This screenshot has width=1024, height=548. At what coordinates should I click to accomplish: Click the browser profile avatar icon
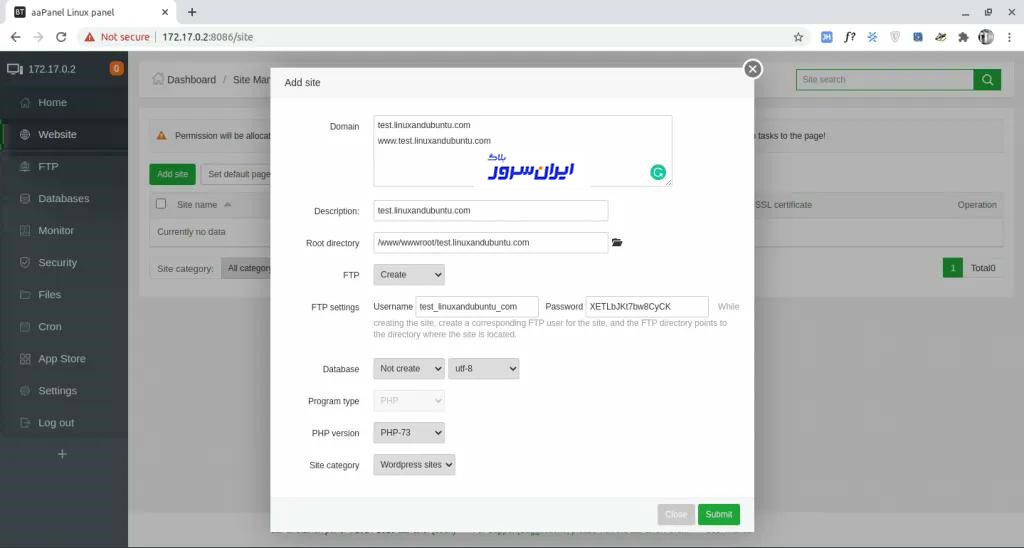pyautogui.click(x=985, y=37)
